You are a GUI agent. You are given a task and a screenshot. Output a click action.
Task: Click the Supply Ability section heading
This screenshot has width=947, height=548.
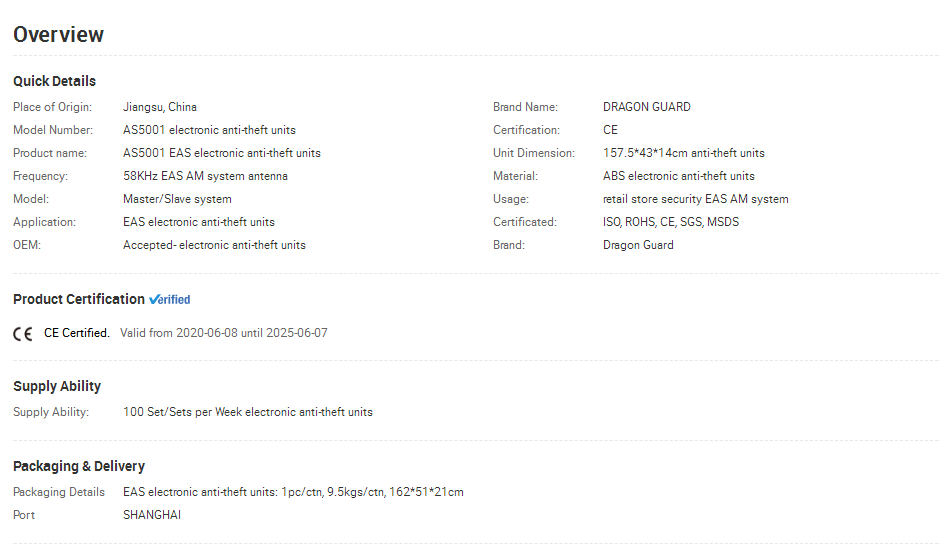pyautogui.click(x=57, y=386)
